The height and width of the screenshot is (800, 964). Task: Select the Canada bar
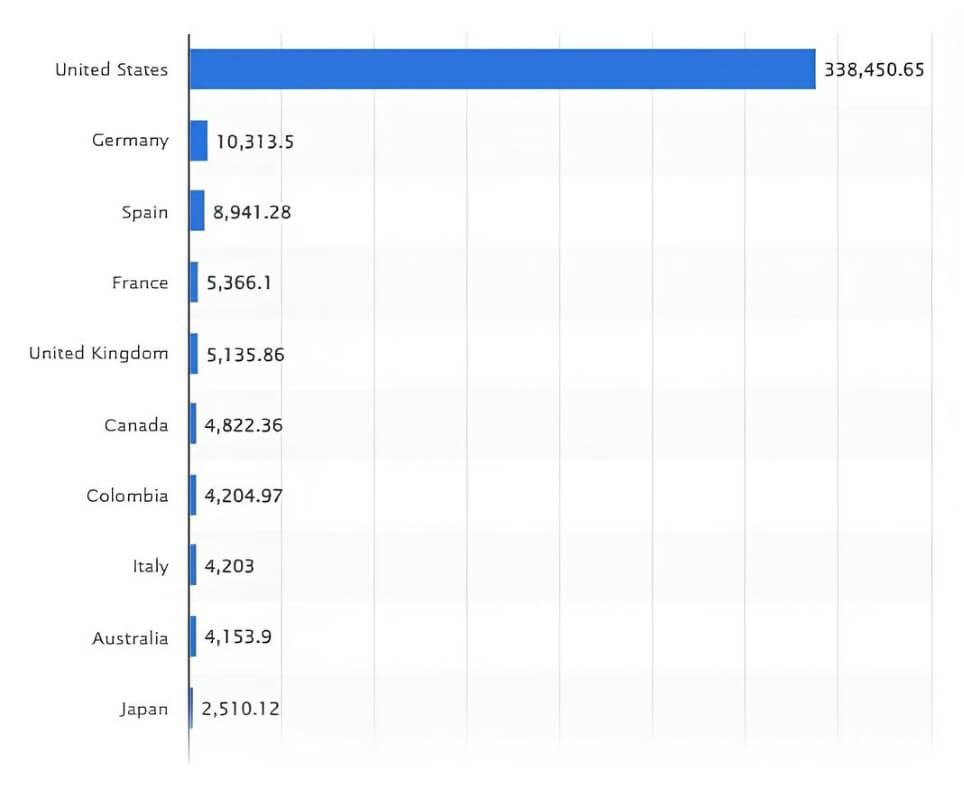coord(193,425)
